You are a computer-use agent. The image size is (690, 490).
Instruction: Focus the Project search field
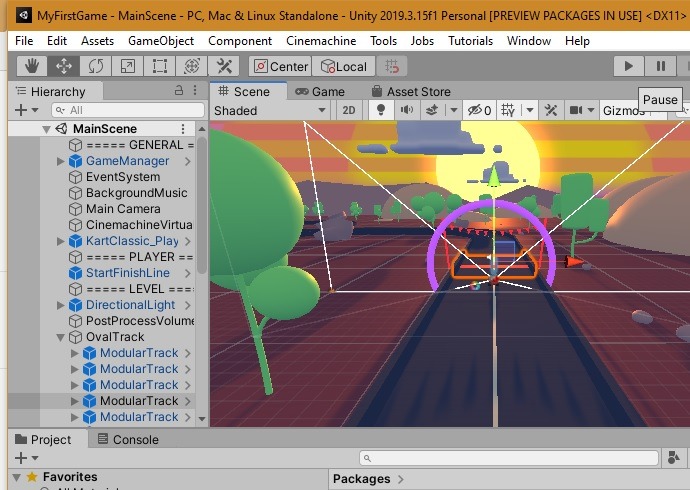(509, 458)
